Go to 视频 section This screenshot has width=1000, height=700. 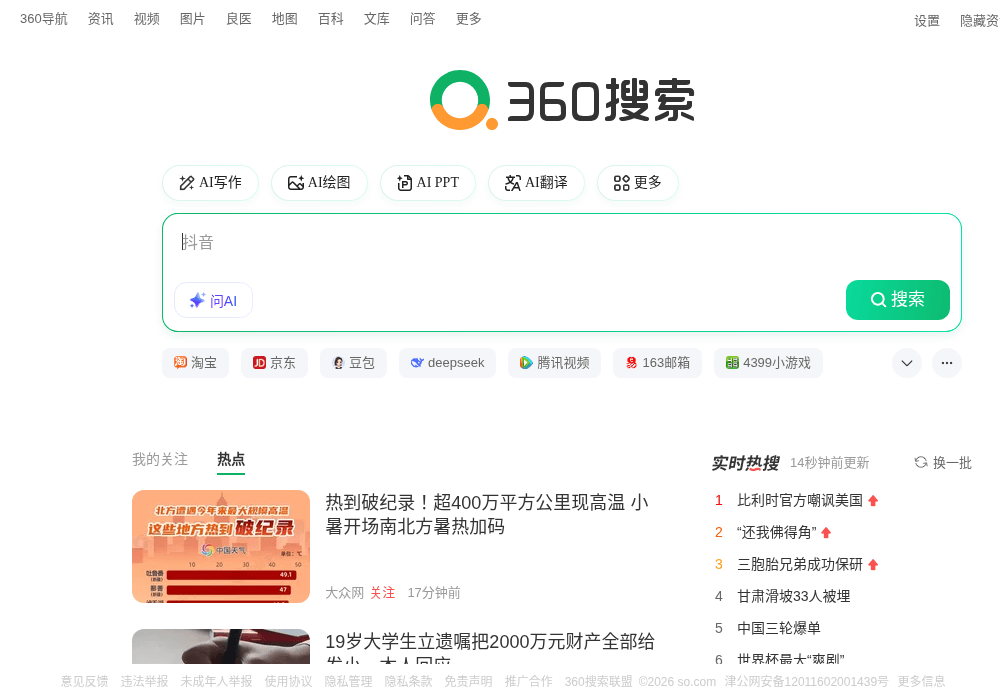click(147, 19)
